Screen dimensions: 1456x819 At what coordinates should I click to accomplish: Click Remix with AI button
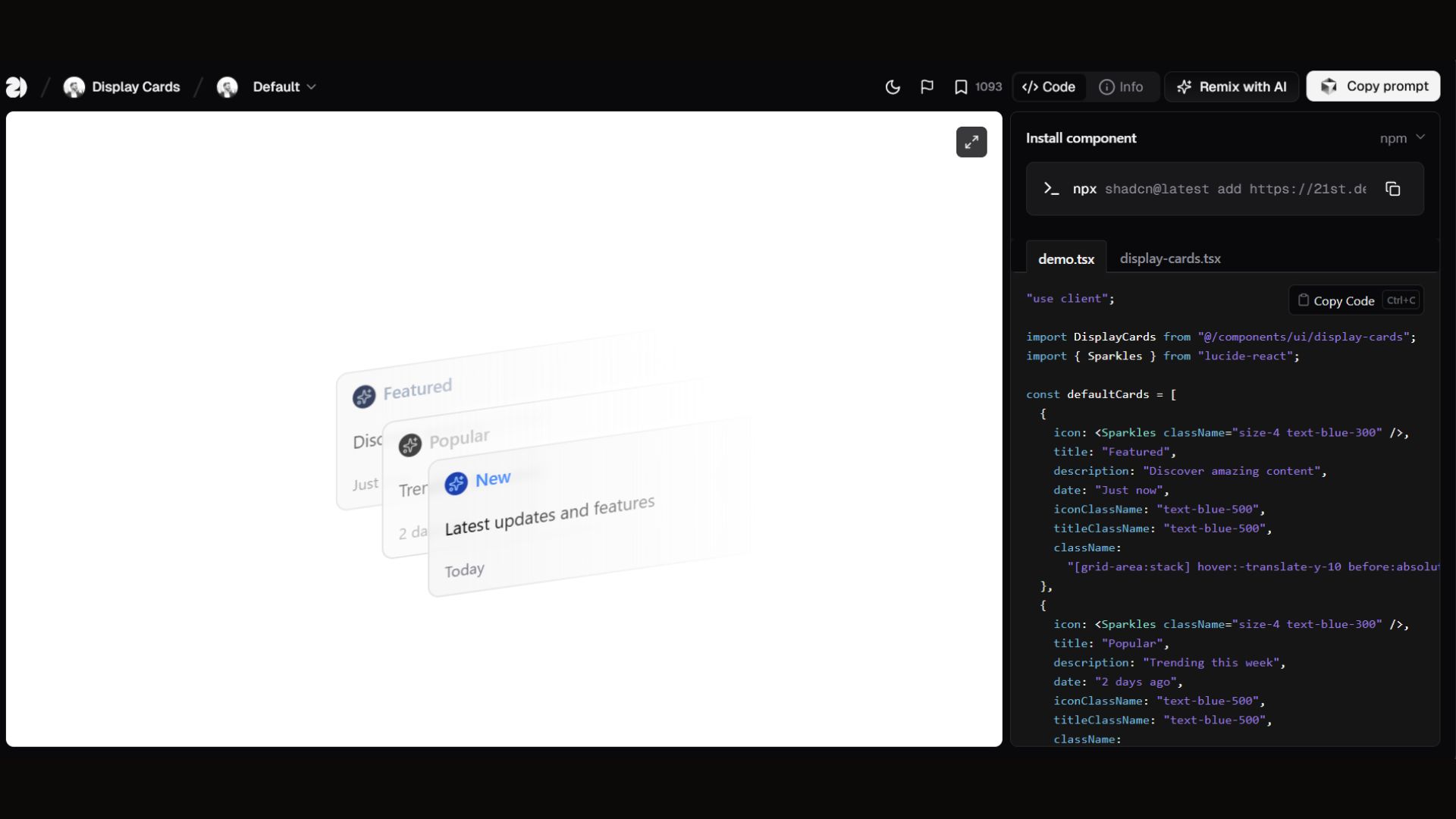1232,87
